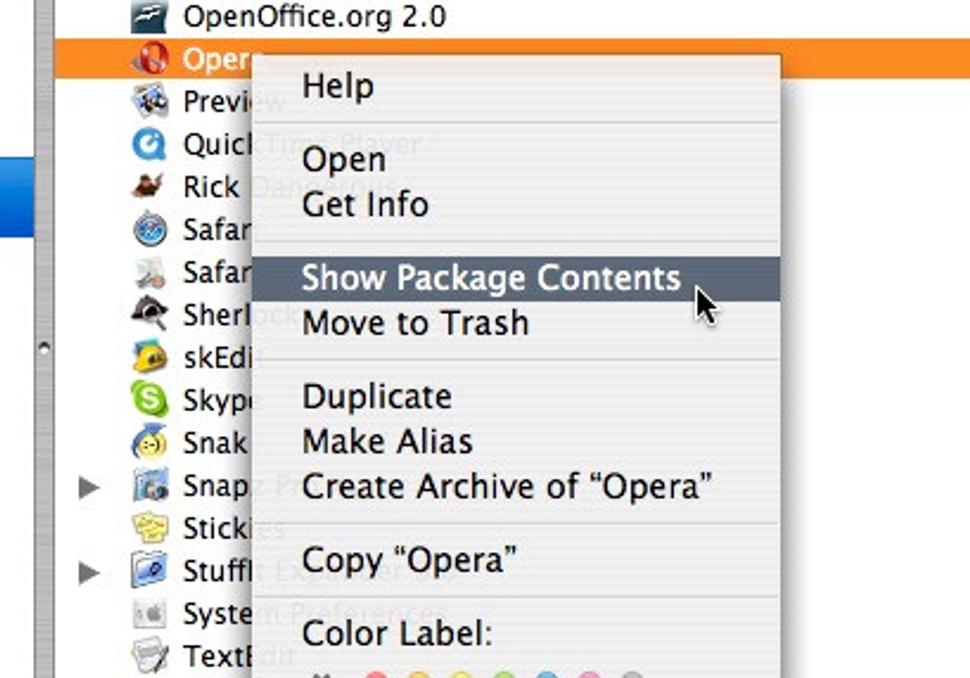Pick the red color label dot
This screenshot has height=678, width=970.
(376, 674)
